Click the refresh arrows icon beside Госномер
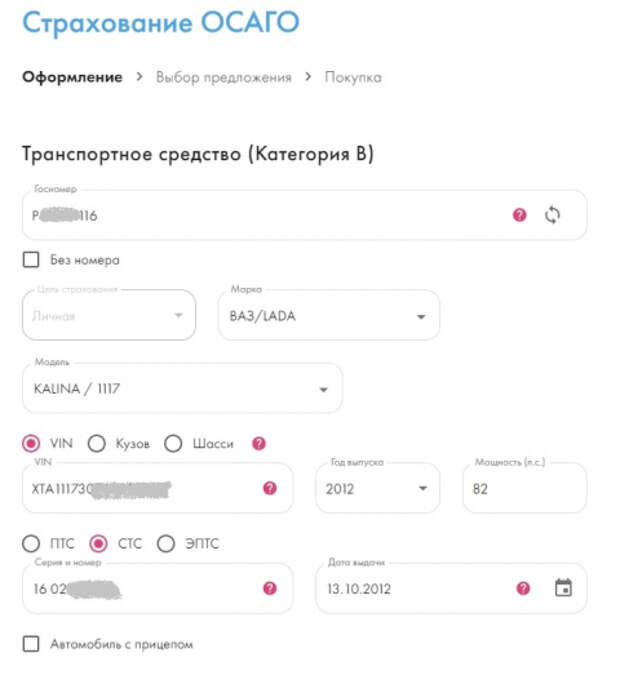620x693 pixels. coord(552,215)
